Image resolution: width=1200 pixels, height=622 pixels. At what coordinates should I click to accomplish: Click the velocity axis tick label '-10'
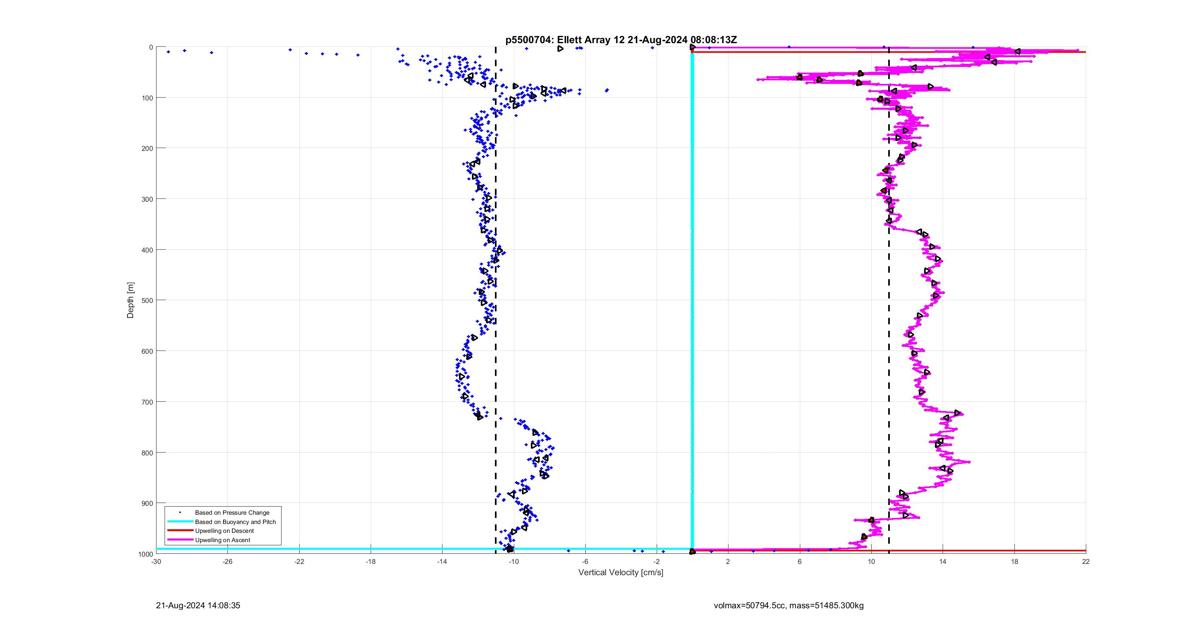click(514, 561)
